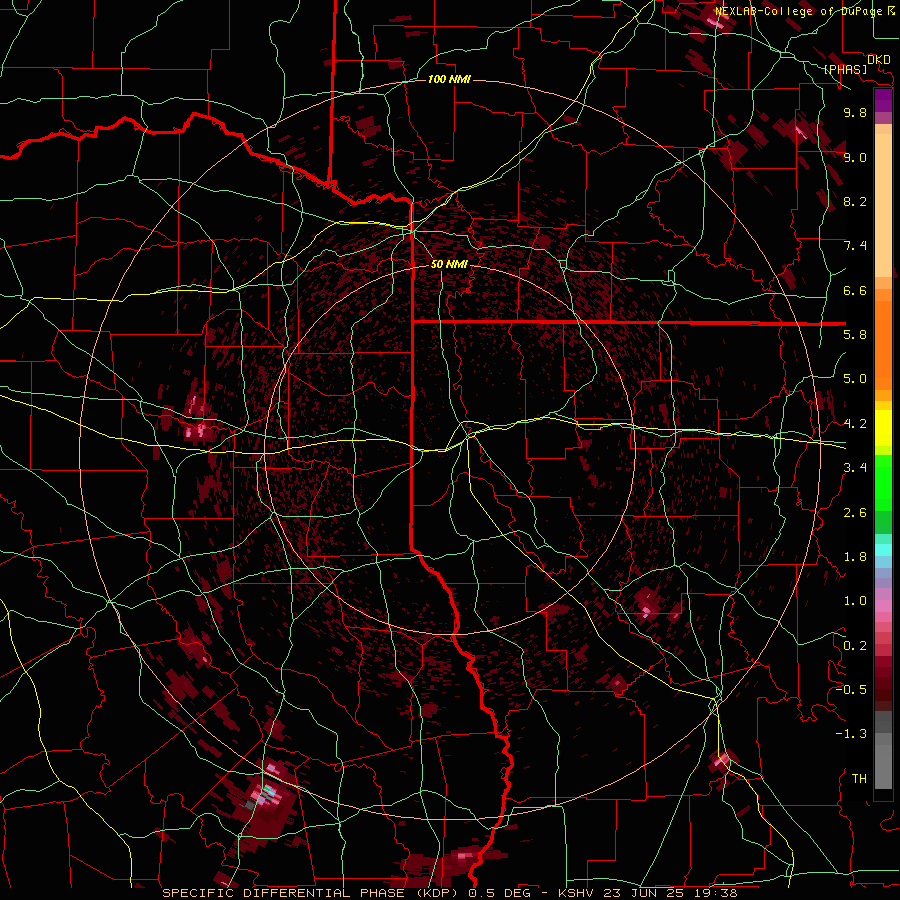Click the yellow segment of the color bar
This screenshot has height=900, width=900.
883,428
